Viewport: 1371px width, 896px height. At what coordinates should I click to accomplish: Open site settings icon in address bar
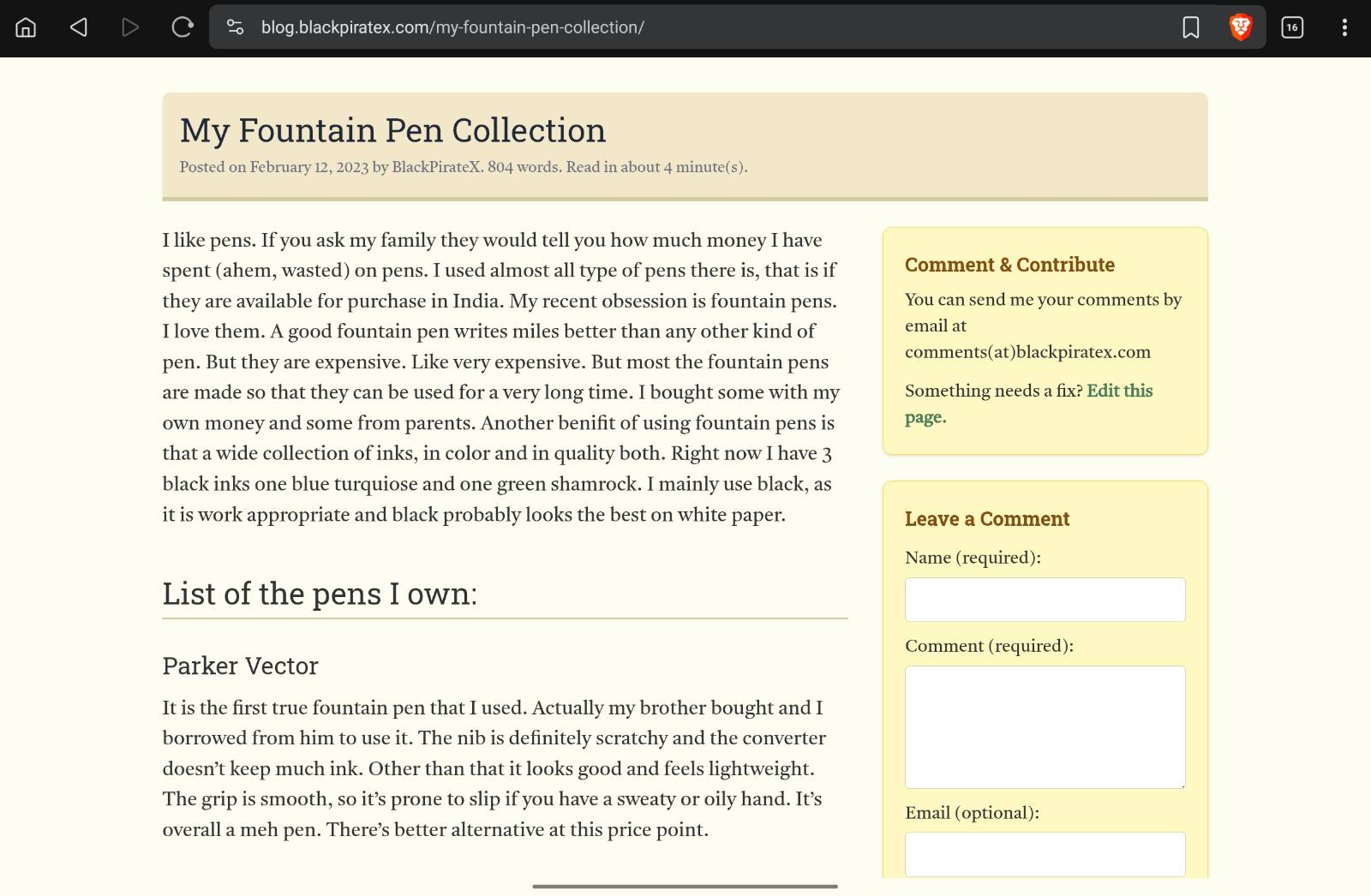[x=235, y=27]
